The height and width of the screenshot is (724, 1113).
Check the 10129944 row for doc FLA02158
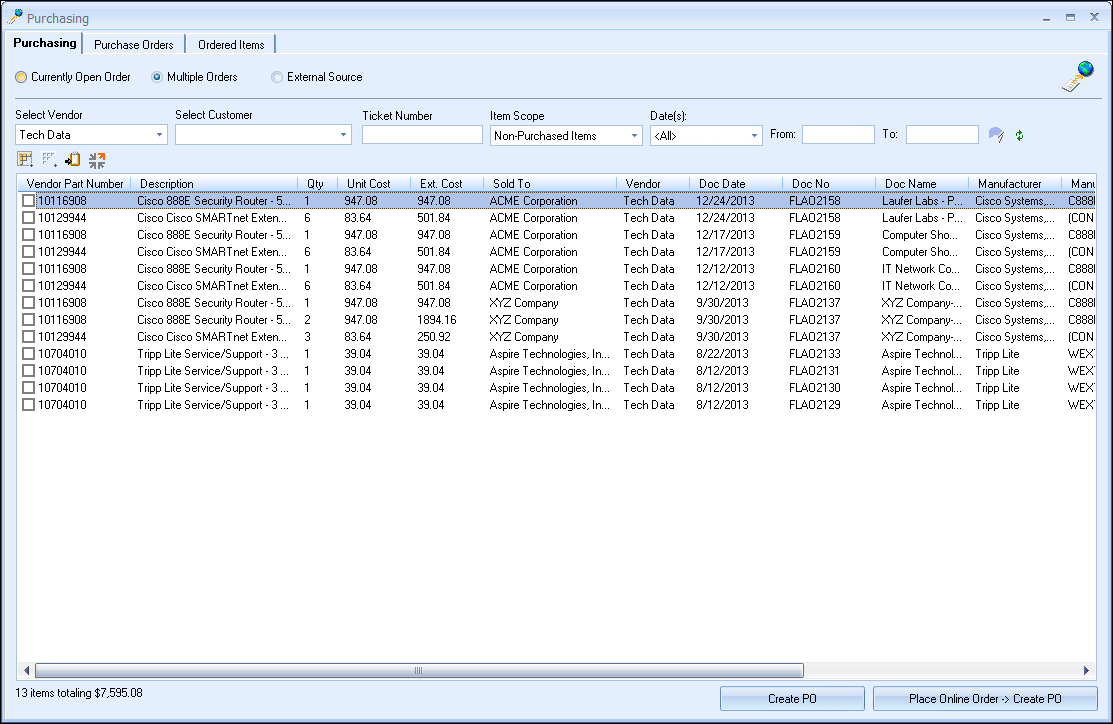28,218
